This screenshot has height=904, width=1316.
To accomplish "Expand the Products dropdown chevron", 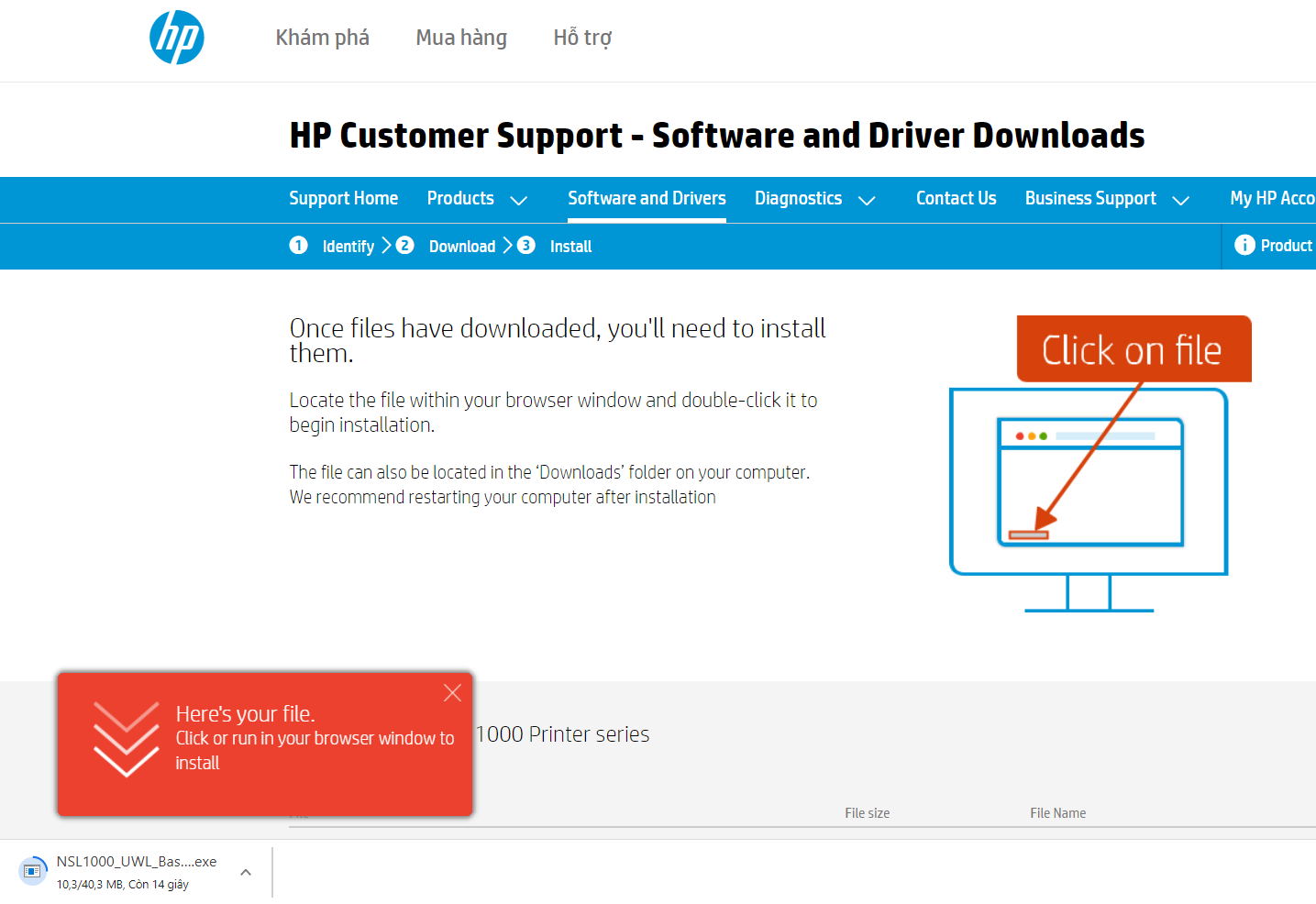I will [x=518, y=200].
